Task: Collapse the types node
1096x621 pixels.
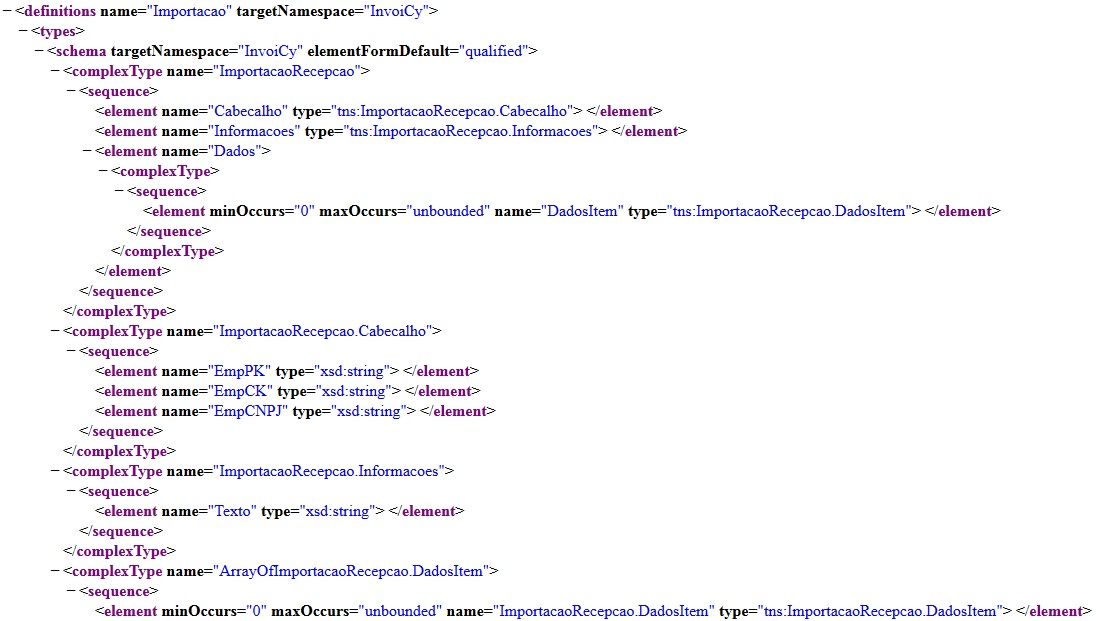Action: [x=23, y=31]
